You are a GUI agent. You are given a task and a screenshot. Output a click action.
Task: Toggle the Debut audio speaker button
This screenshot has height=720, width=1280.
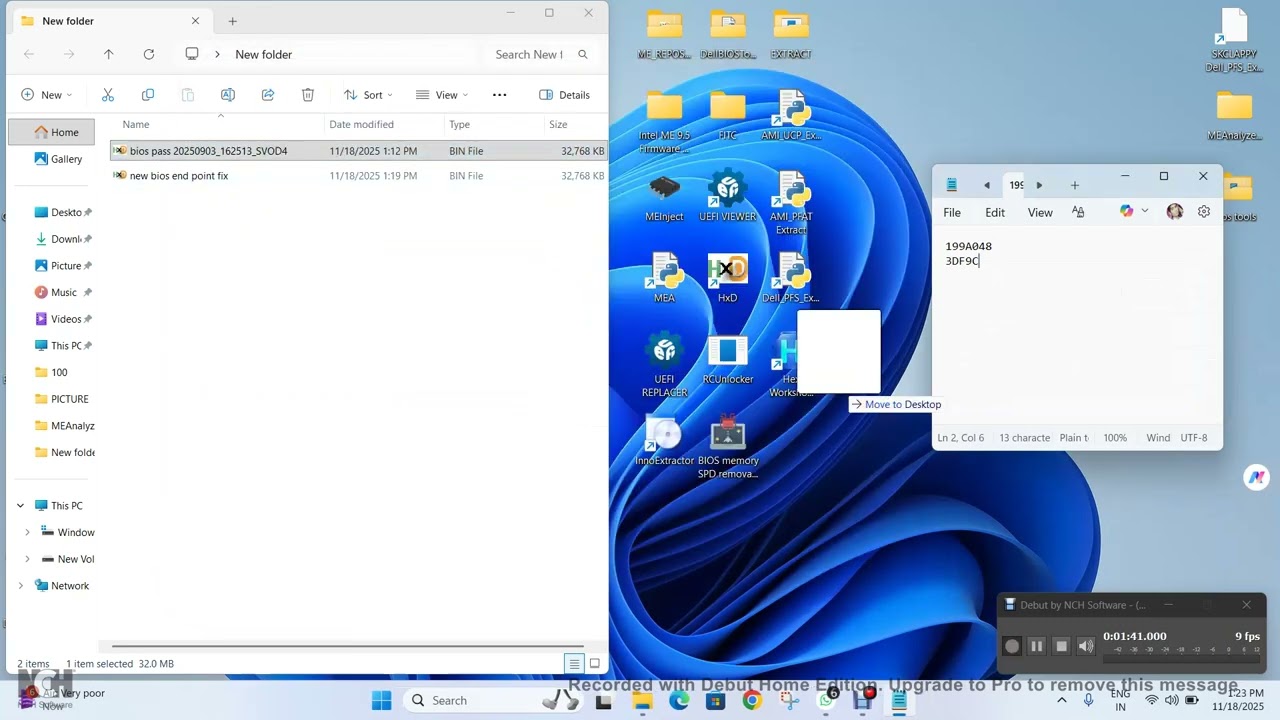(1086, 646)
